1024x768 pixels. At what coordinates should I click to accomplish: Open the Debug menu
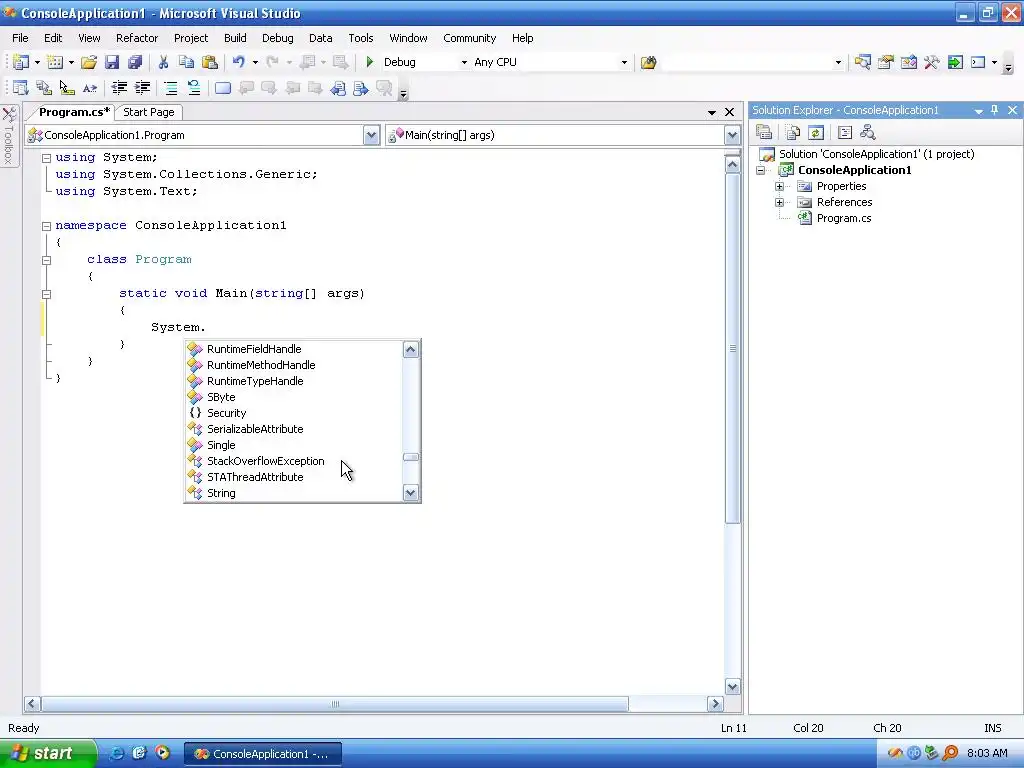click(x=278, y=38)
